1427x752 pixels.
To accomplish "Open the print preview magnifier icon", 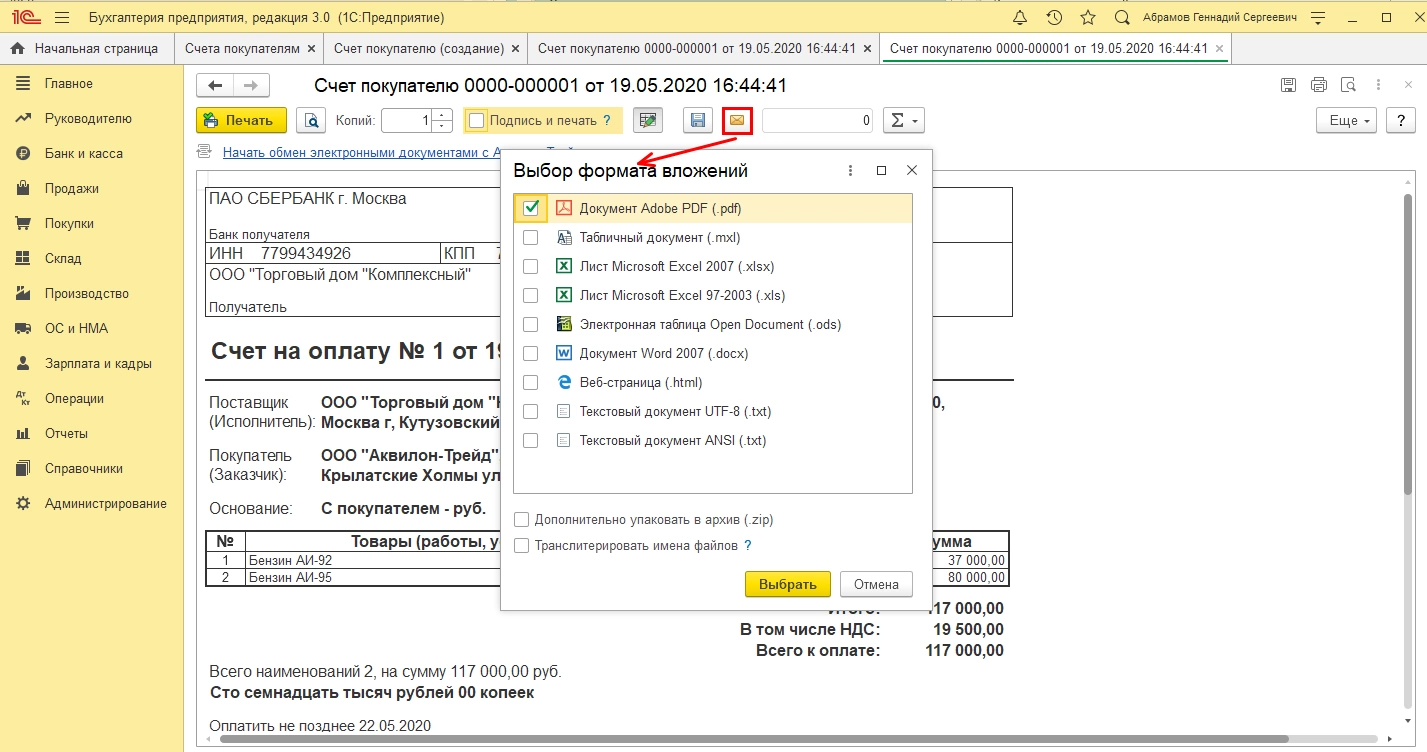I will tap(312, 121).
